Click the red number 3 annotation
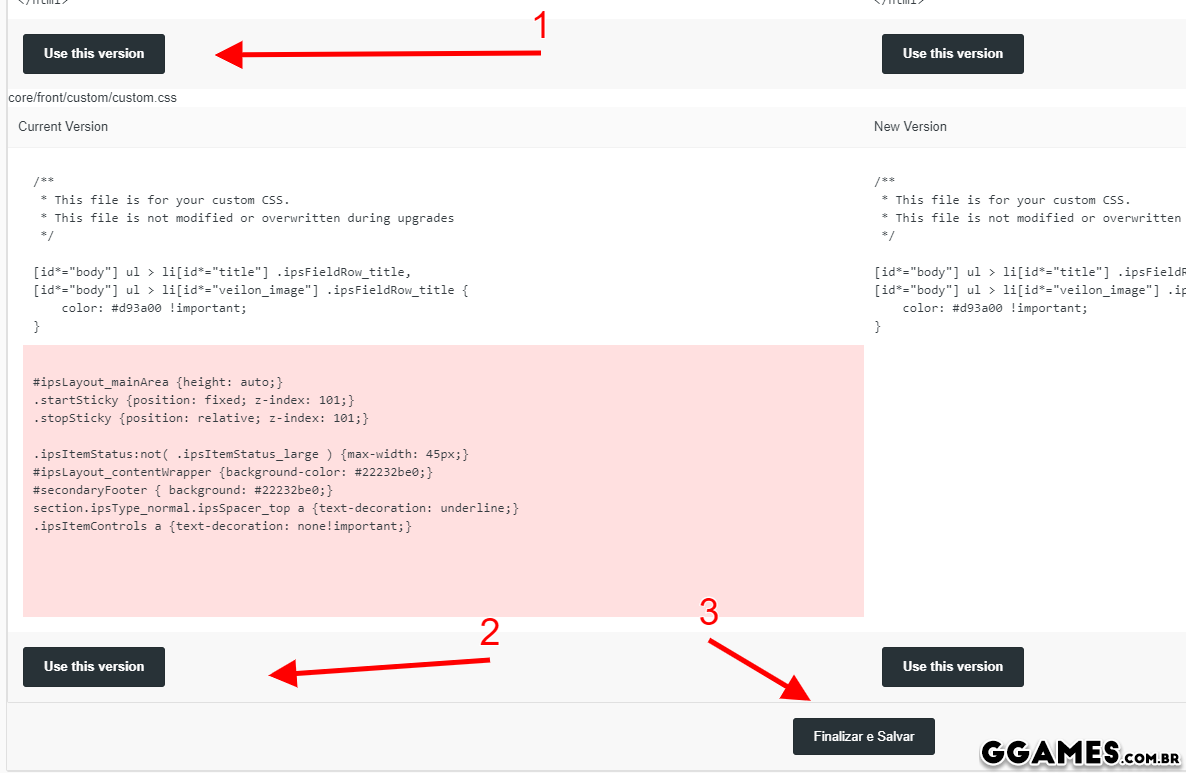This screenshot has width=1186, height=773. tap(708, 613)
